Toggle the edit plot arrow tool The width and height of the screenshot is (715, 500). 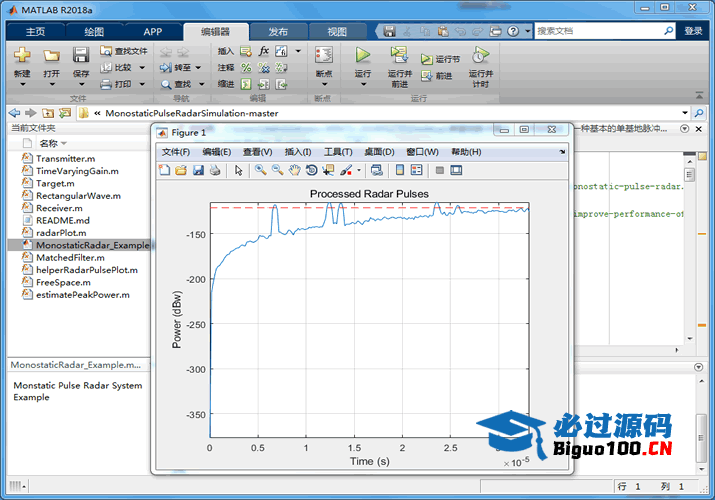click(238, 170)
